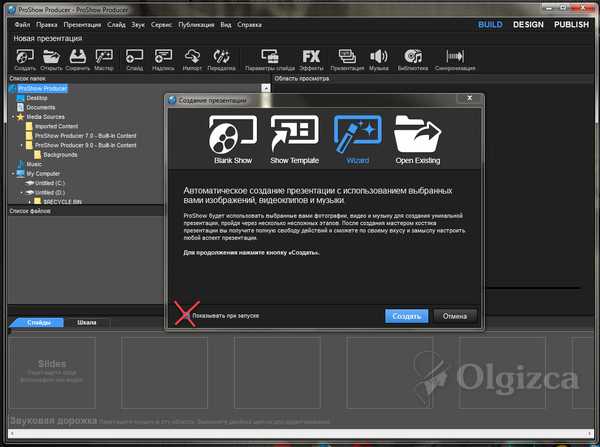Save the show via the Сохранить icon
The height and width of the screenshot is (447, 600).
click(x=78, y=60)
